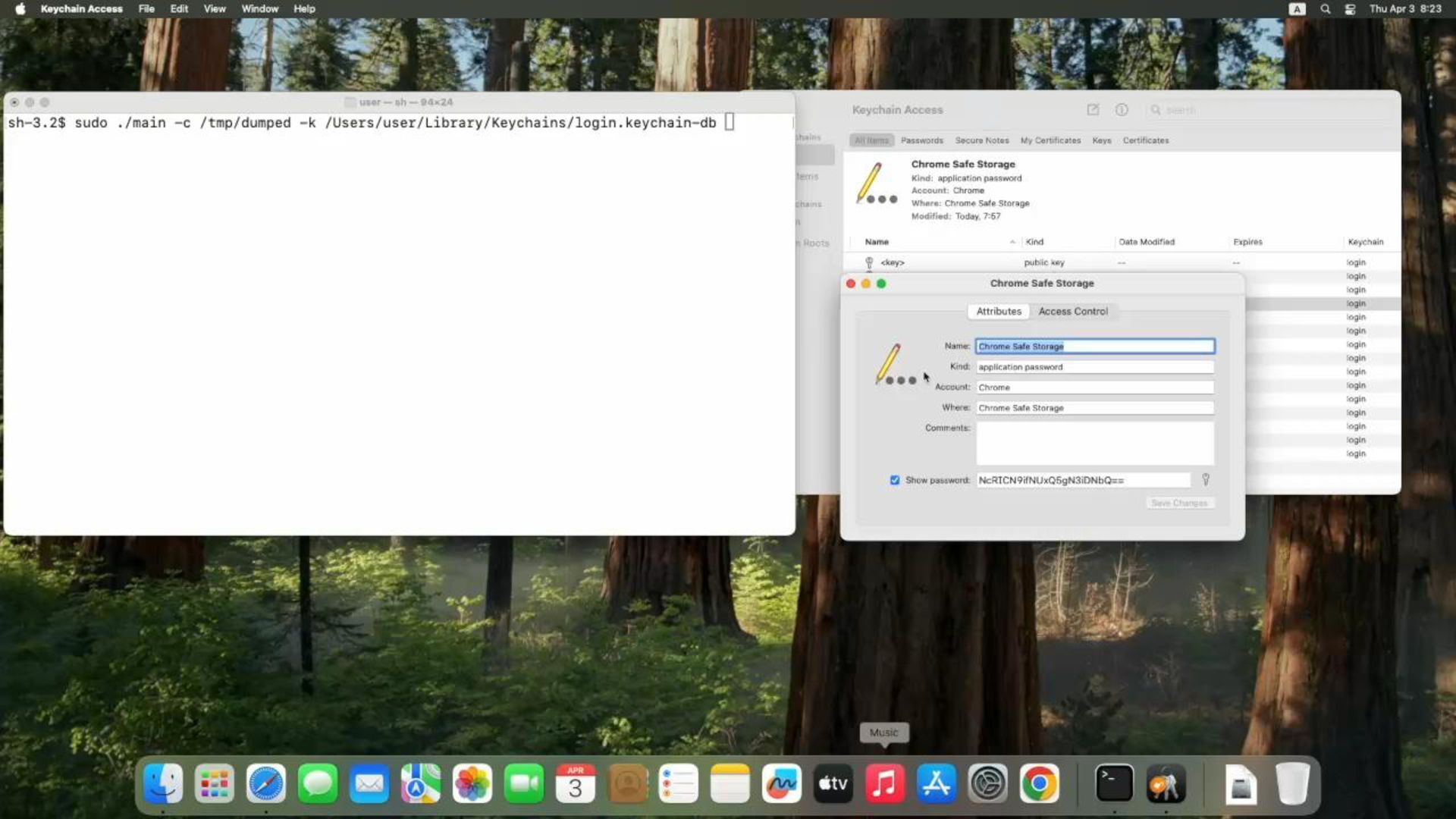
Task: Open the Trash in the Dock
Action: tap(1293, 783)
